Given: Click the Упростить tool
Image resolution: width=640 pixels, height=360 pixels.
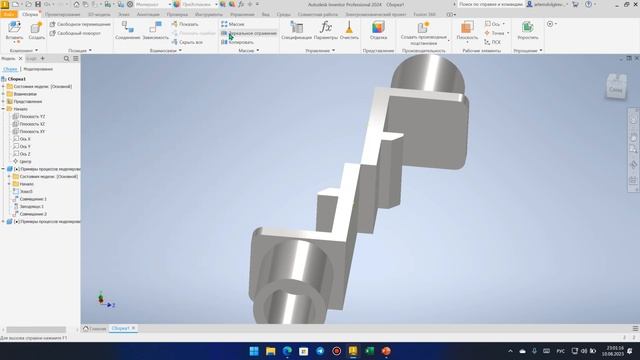Looking at the screenshot, I should (528, 31).
